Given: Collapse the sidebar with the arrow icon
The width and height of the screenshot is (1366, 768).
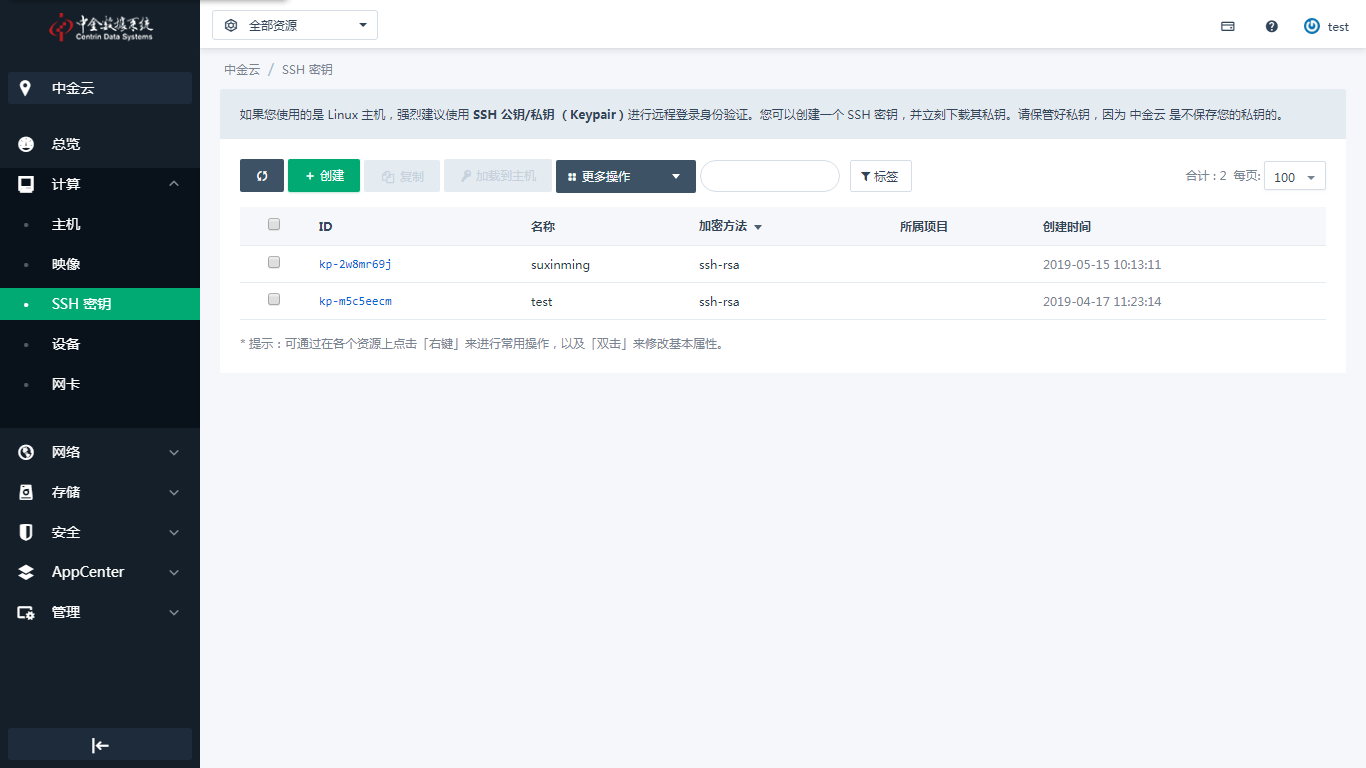Looking at the screenshot, I should click(100, 745).
